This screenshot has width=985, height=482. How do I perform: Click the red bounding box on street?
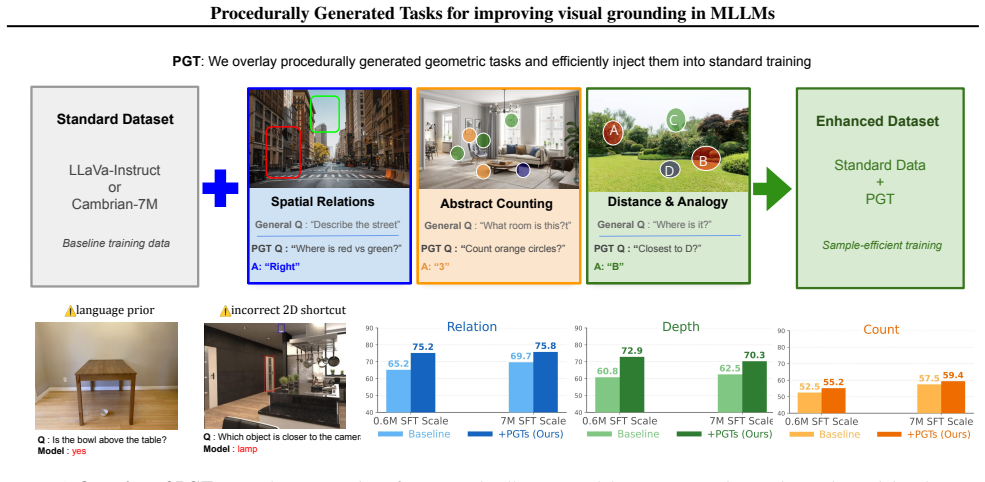click(283, 151)
